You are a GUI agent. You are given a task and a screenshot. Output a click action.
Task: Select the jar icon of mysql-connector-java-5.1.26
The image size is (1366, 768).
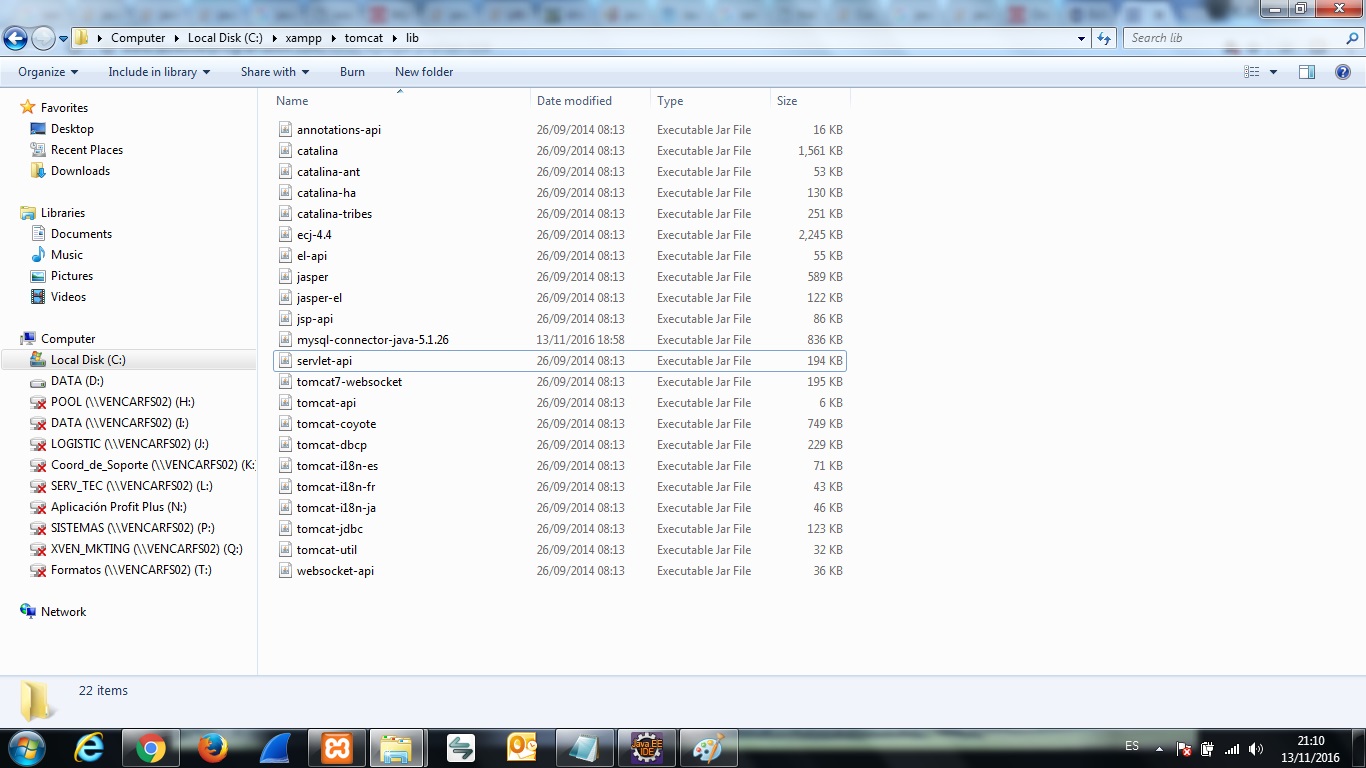[286, 340]
